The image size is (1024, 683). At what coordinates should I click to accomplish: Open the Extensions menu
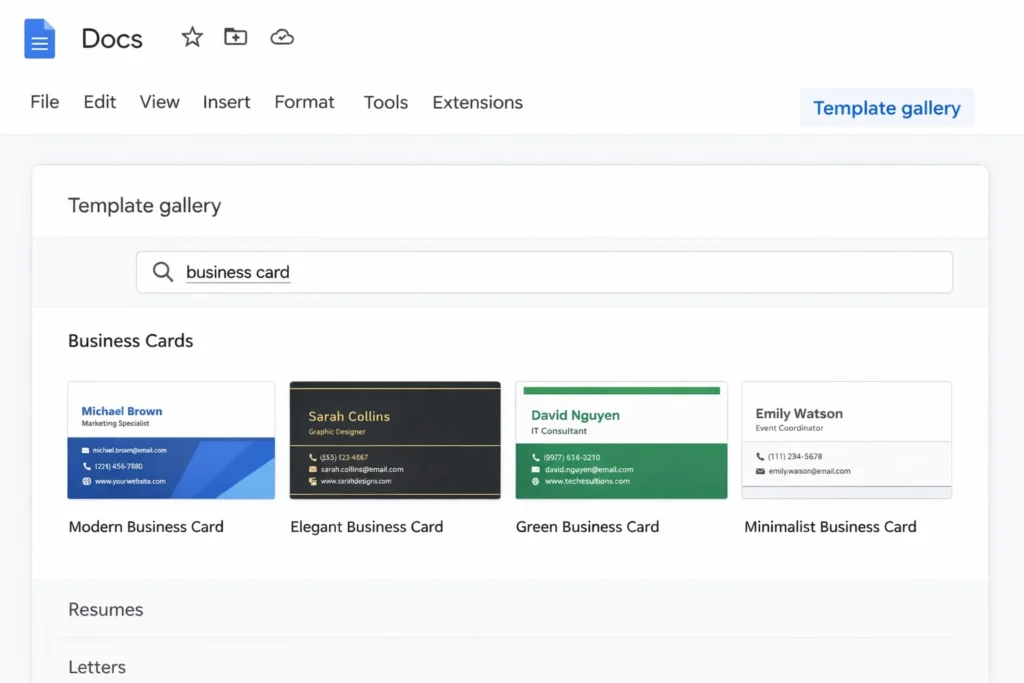tap(477, 102)
